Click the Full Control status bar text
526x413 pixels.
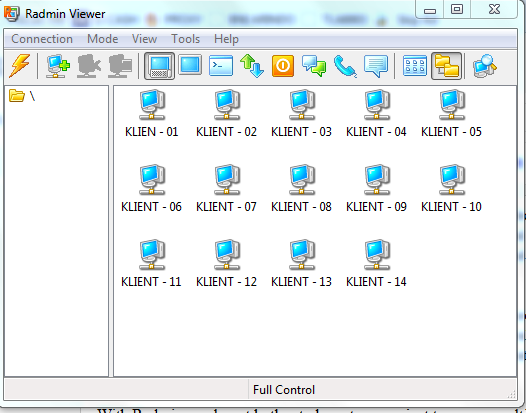pos(284,390)
